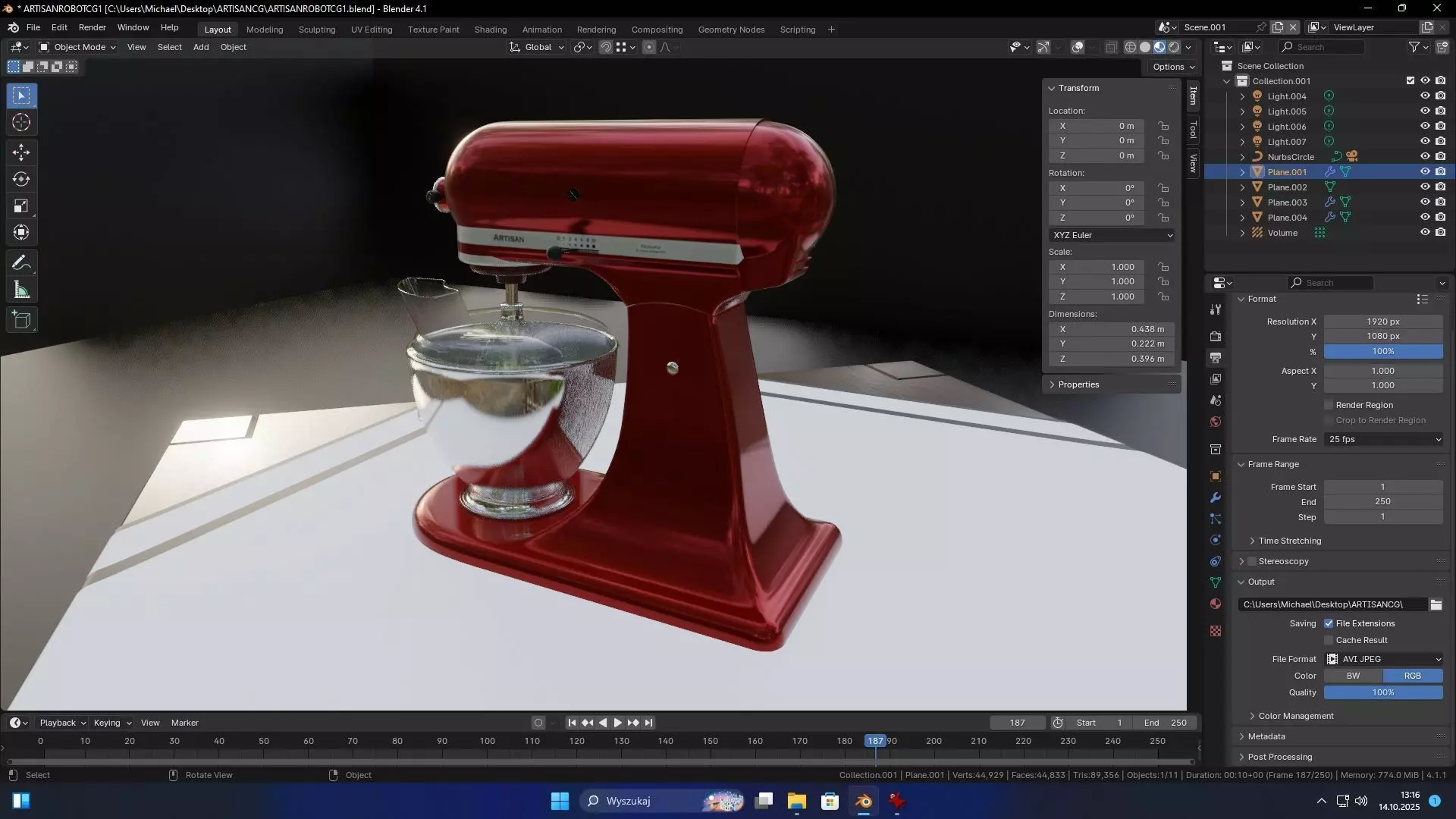Image resolution: width=1456 pixels, height=819 pixels.
Task: Open the Object Data properties tab
Action: click(1216, 582)
